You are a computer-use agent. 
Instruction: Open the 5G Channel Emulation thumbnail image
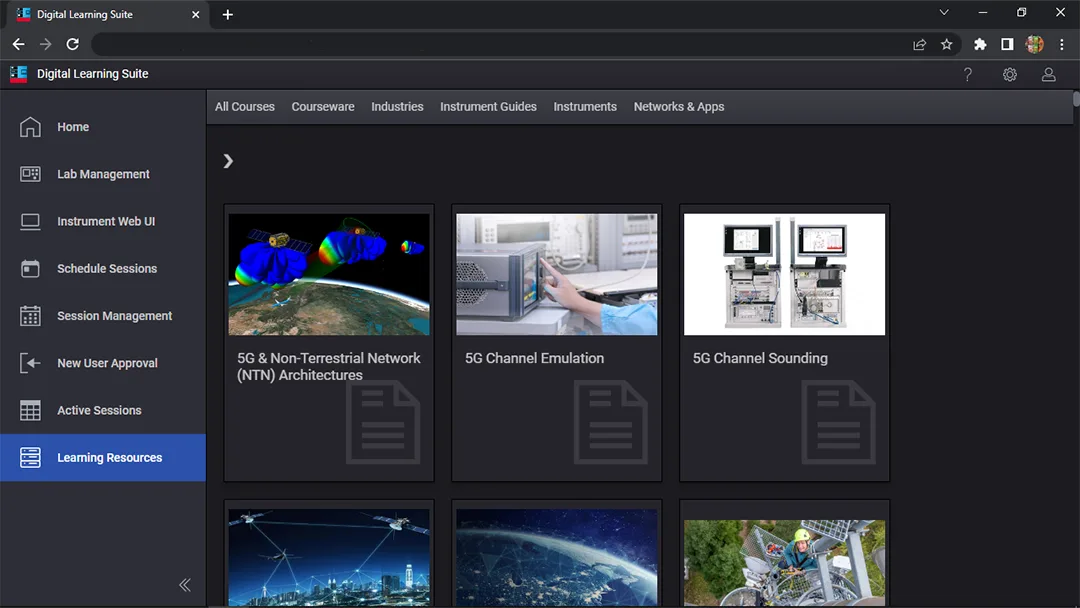(557, 274)
